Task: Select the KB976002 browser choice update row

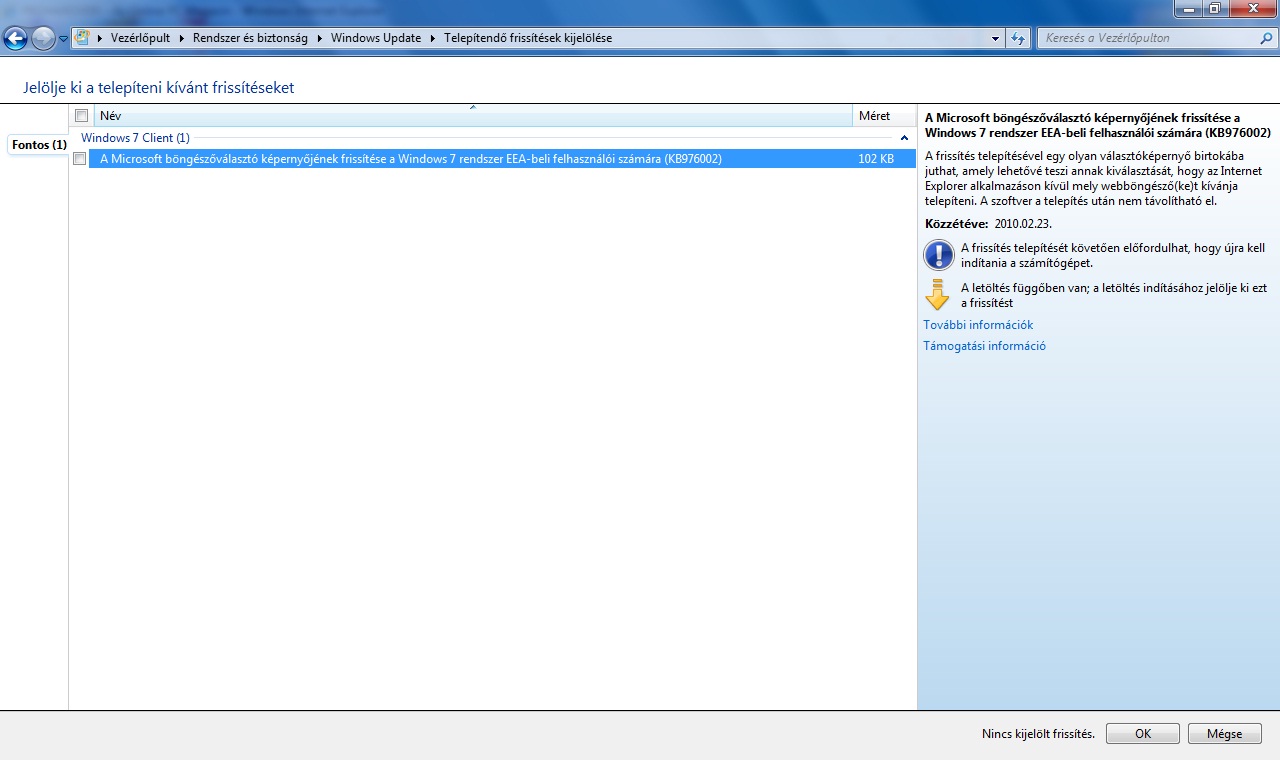Action: tap(502, 159)
